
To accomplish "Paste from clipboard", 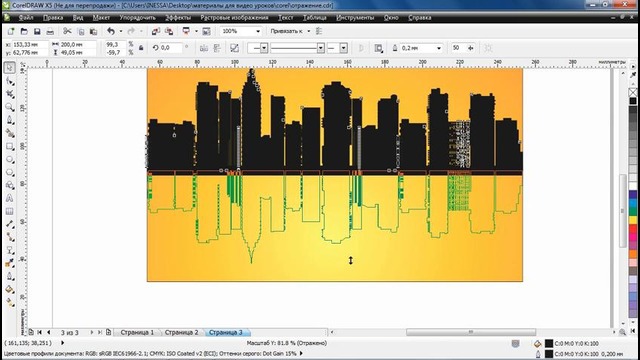I will point(93,31).
